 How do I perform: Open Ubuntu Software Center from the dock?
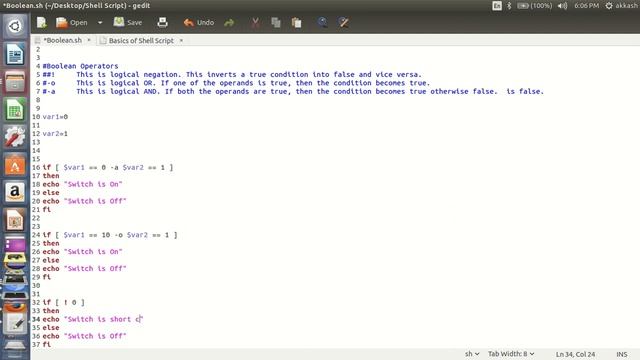pos(15,164)
